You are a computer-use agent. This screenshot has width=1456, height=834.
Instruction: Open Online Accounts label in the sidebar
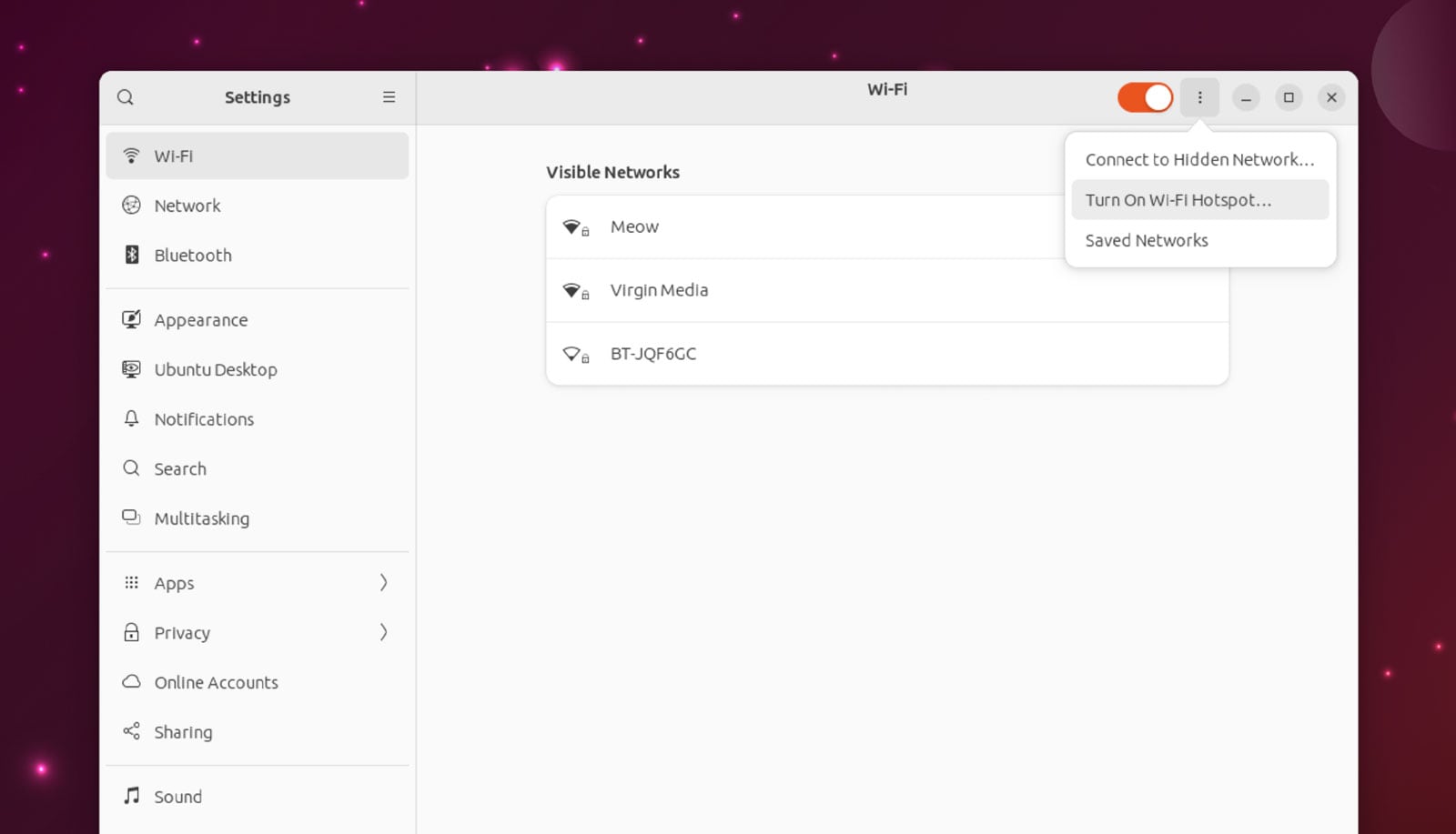coord(217,682)
